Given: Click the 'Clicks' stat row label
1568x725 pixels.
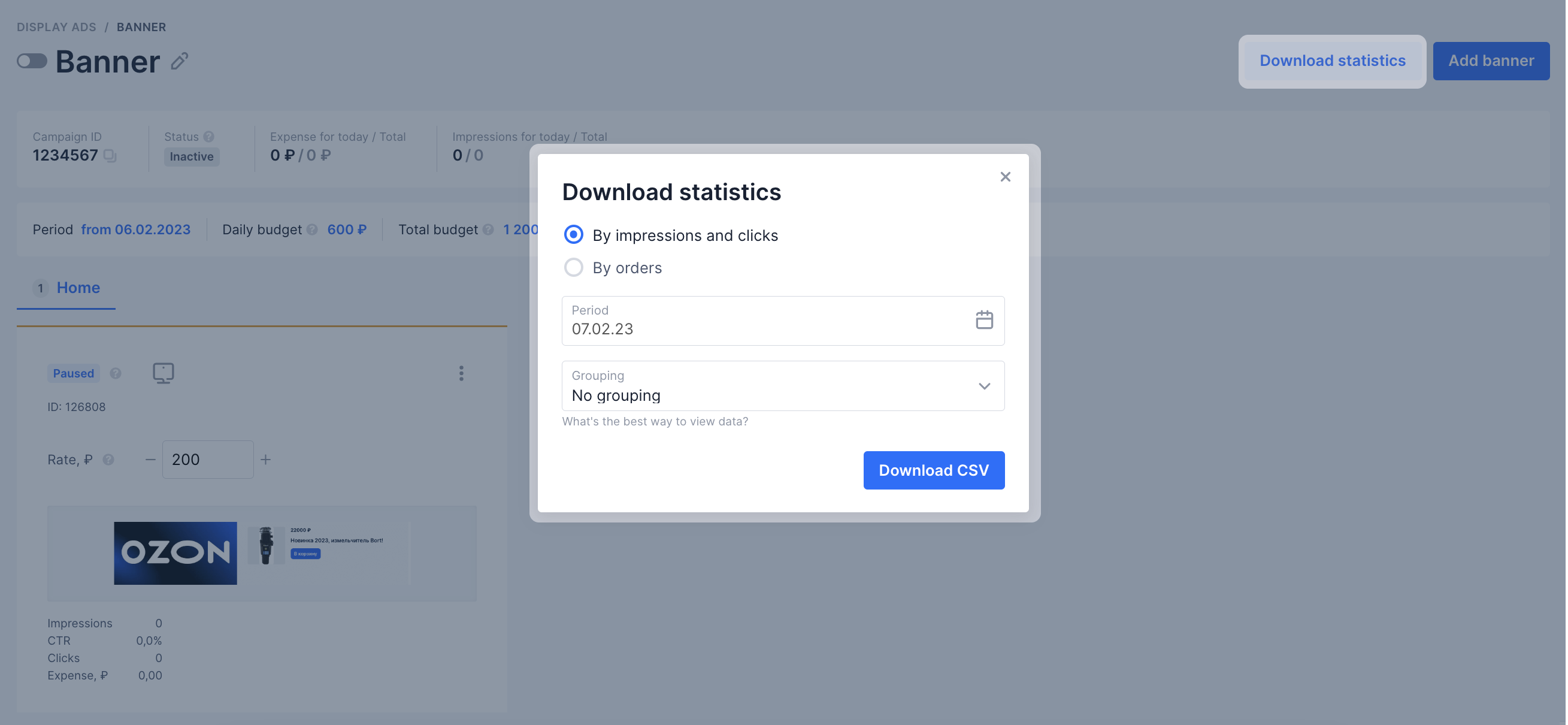Looking at the screenshot, I should click(63, 658).
